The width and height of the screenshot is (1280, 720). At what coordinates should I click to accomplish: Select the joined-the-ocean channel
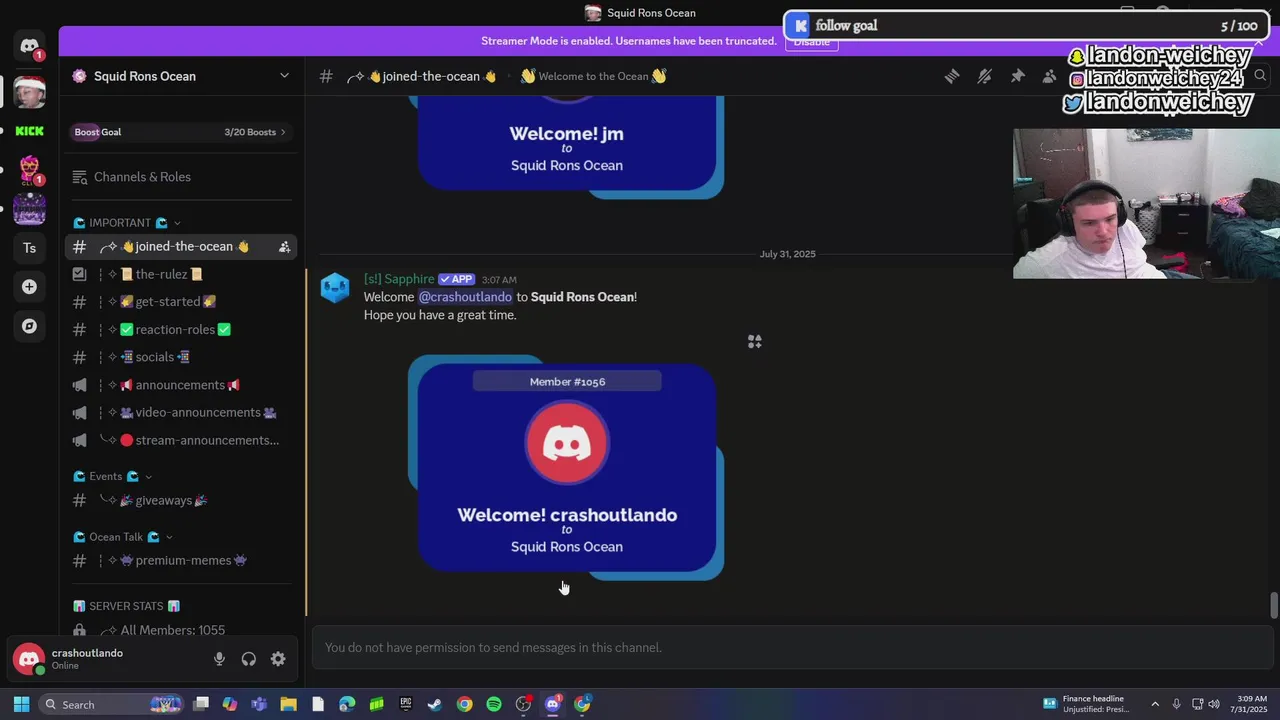point(182,247)
